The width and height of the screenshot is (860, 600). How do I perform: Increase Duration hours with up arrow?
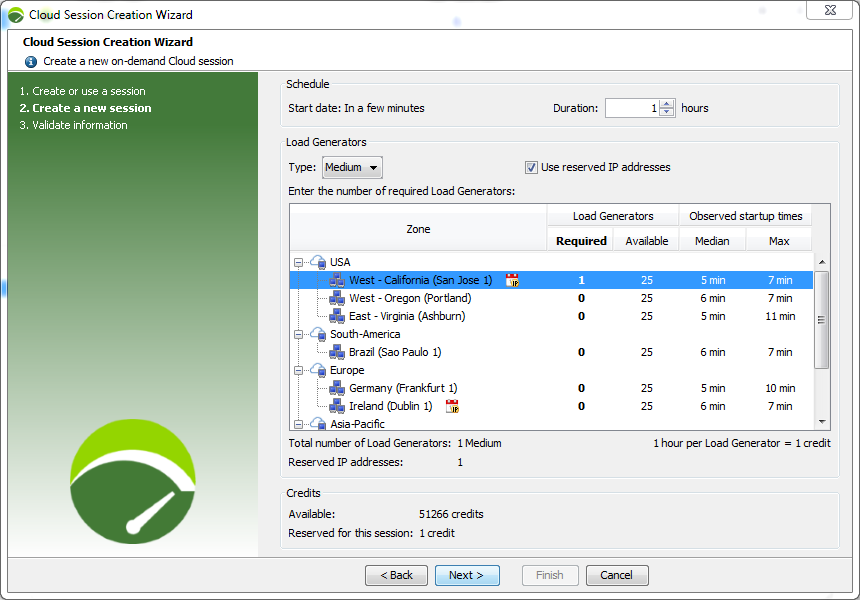[667, 104]
